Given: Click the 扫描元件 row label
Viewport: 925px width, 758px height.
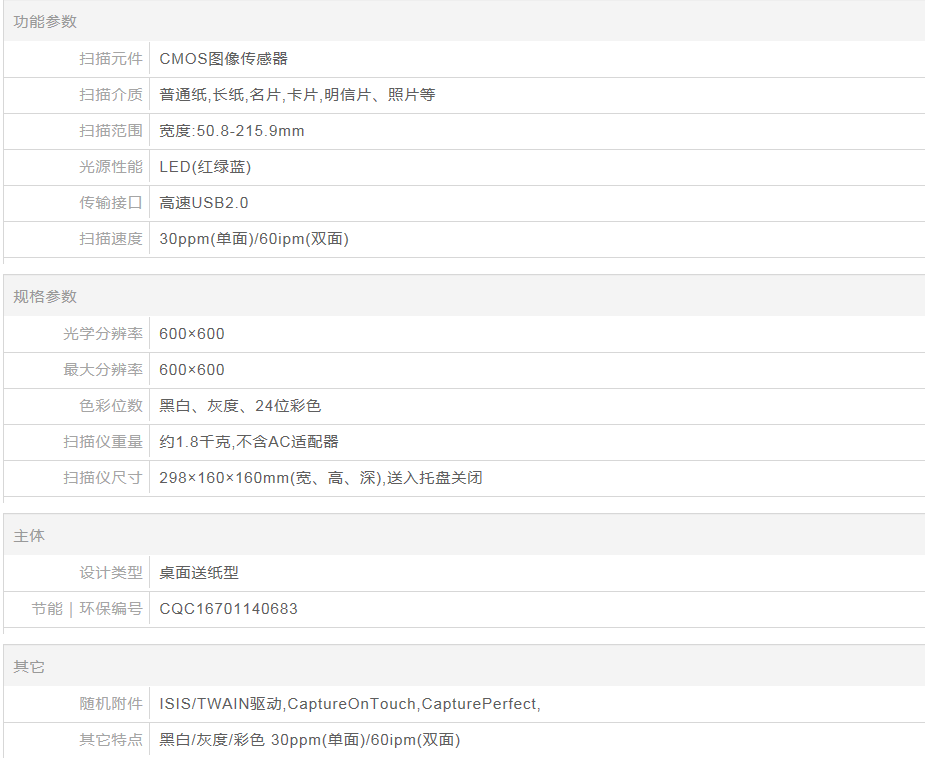Looking at the screenshot, I should click(x=111, y=59).
